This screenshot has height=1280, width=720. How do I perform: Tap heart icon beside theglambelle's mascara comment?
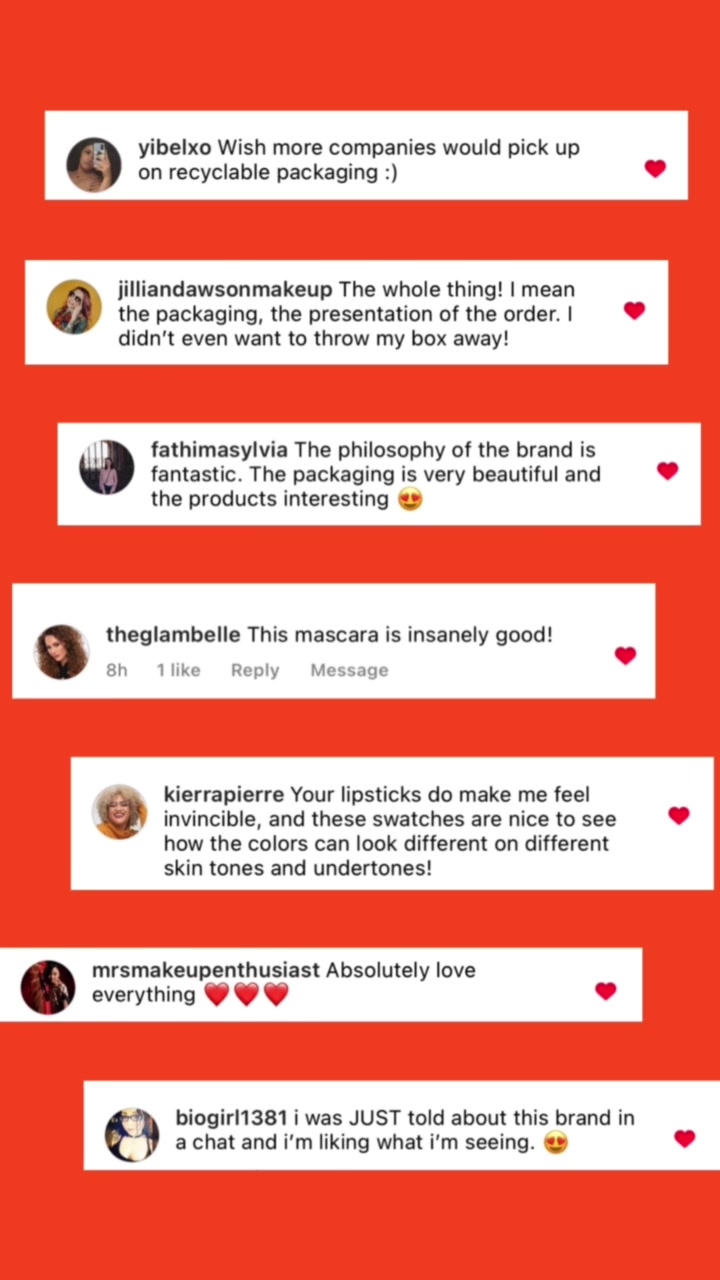point(625,656)
